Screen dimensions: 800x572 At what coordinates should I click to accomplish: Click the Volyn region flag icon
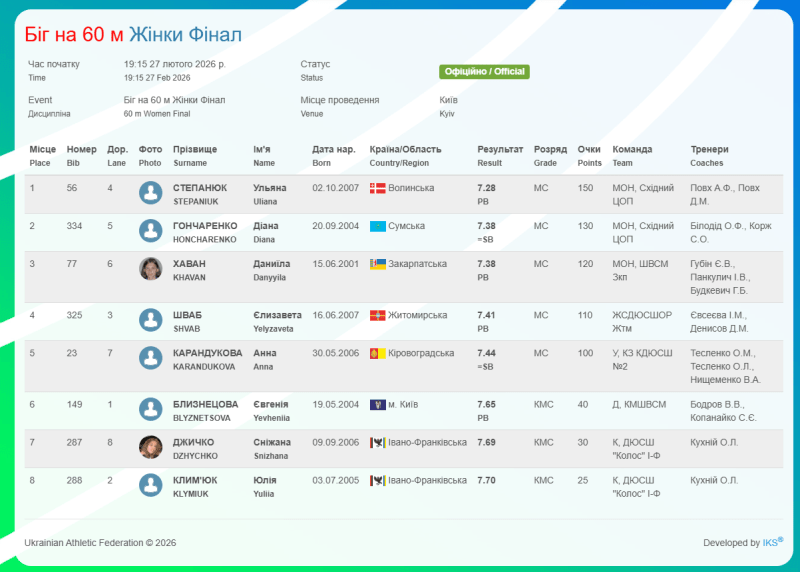click(377, 188)
